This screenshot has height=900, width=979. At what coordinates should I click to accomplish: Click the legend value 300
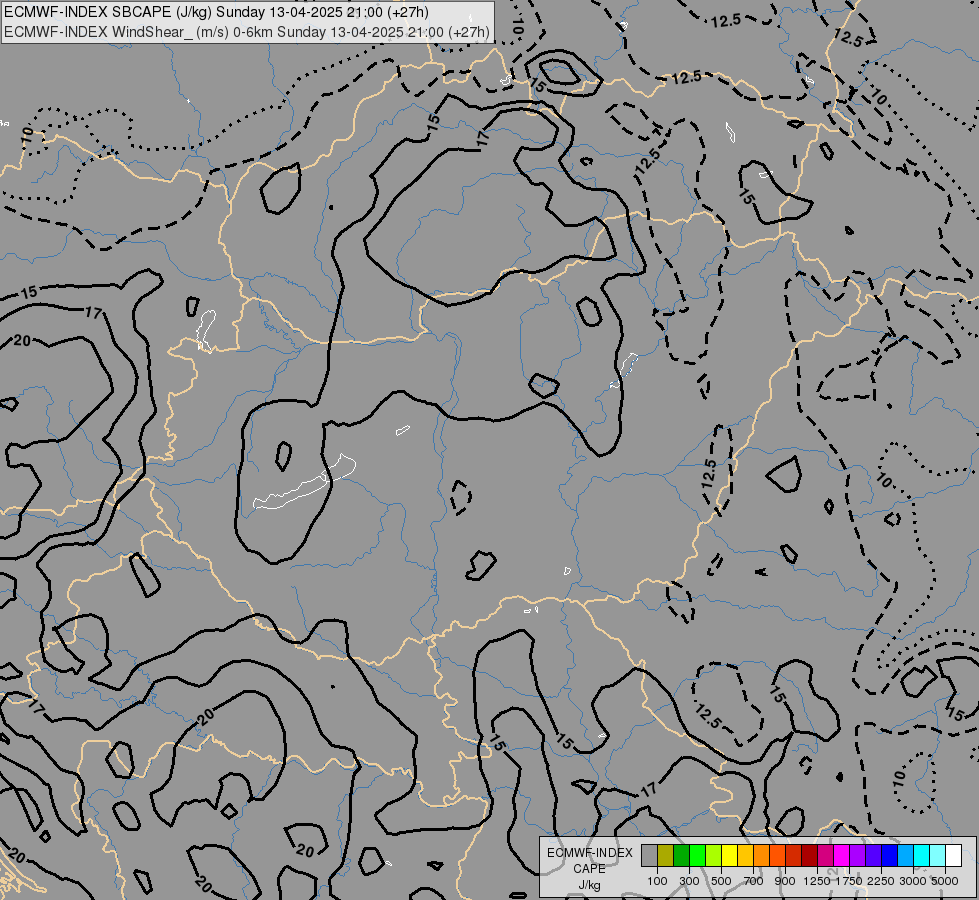tap(689, 881)
